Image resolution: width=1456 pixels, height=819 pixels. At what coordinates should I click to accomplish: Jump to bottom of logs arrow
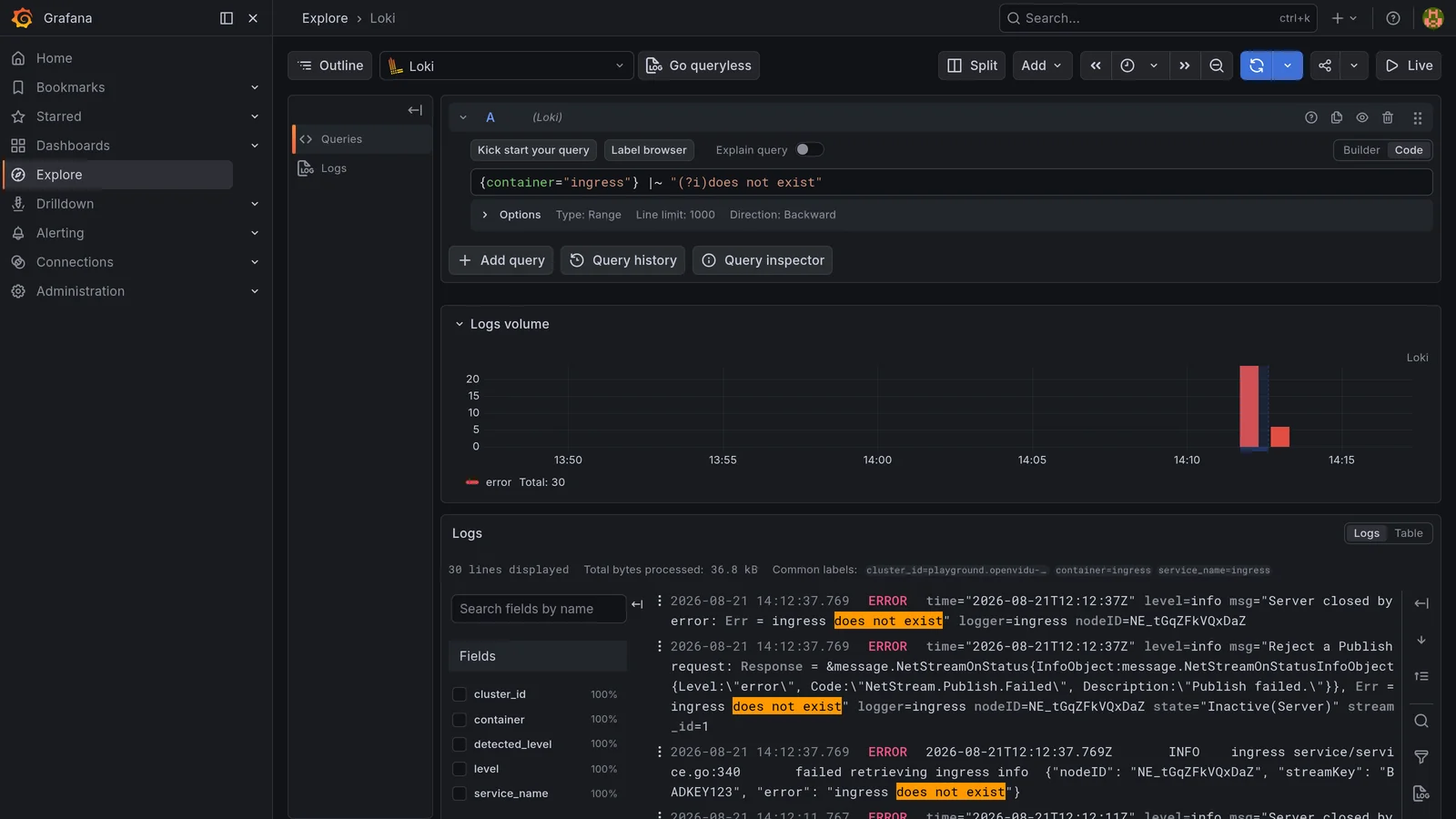[1421, 640]
